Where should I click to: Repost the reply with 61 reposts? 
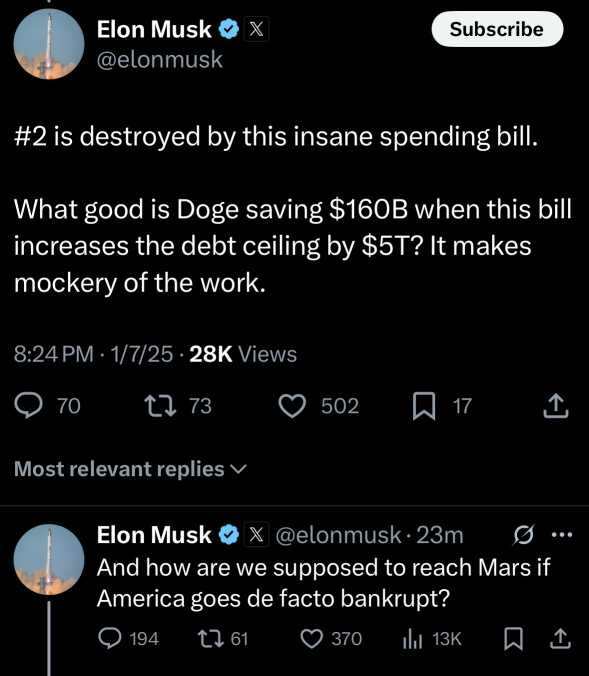click(210, 638)
